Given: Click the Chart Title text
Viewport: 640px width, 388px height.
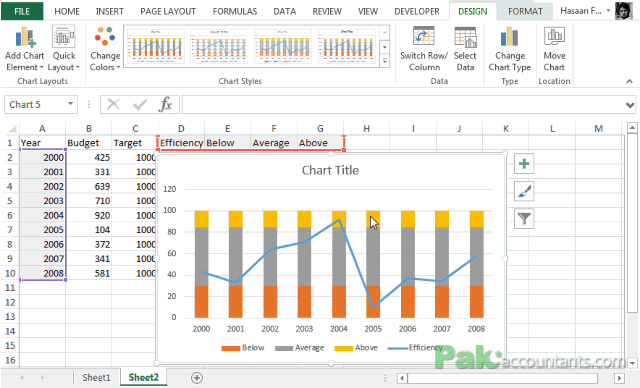Looking at the screenshot, I should click(330, 170).
